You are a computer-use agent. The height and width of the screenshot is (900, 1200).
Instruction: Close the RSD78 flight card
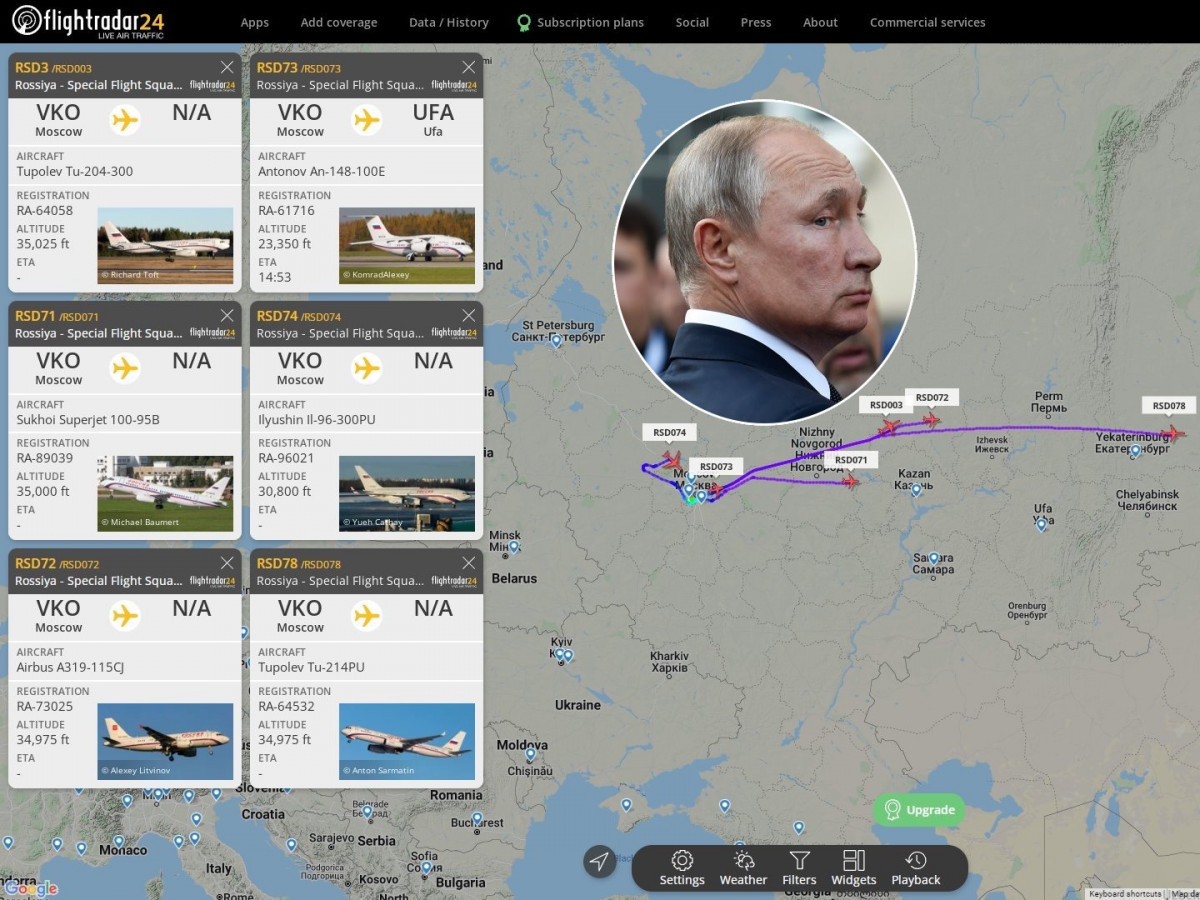pyautogui.click(x=468, y=563)
